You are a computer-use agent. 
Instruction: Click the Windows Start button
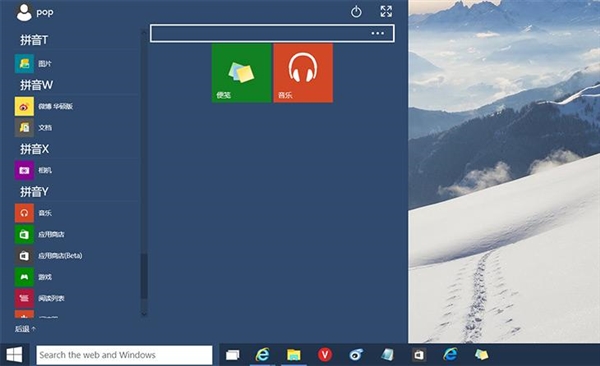(15, 355)
